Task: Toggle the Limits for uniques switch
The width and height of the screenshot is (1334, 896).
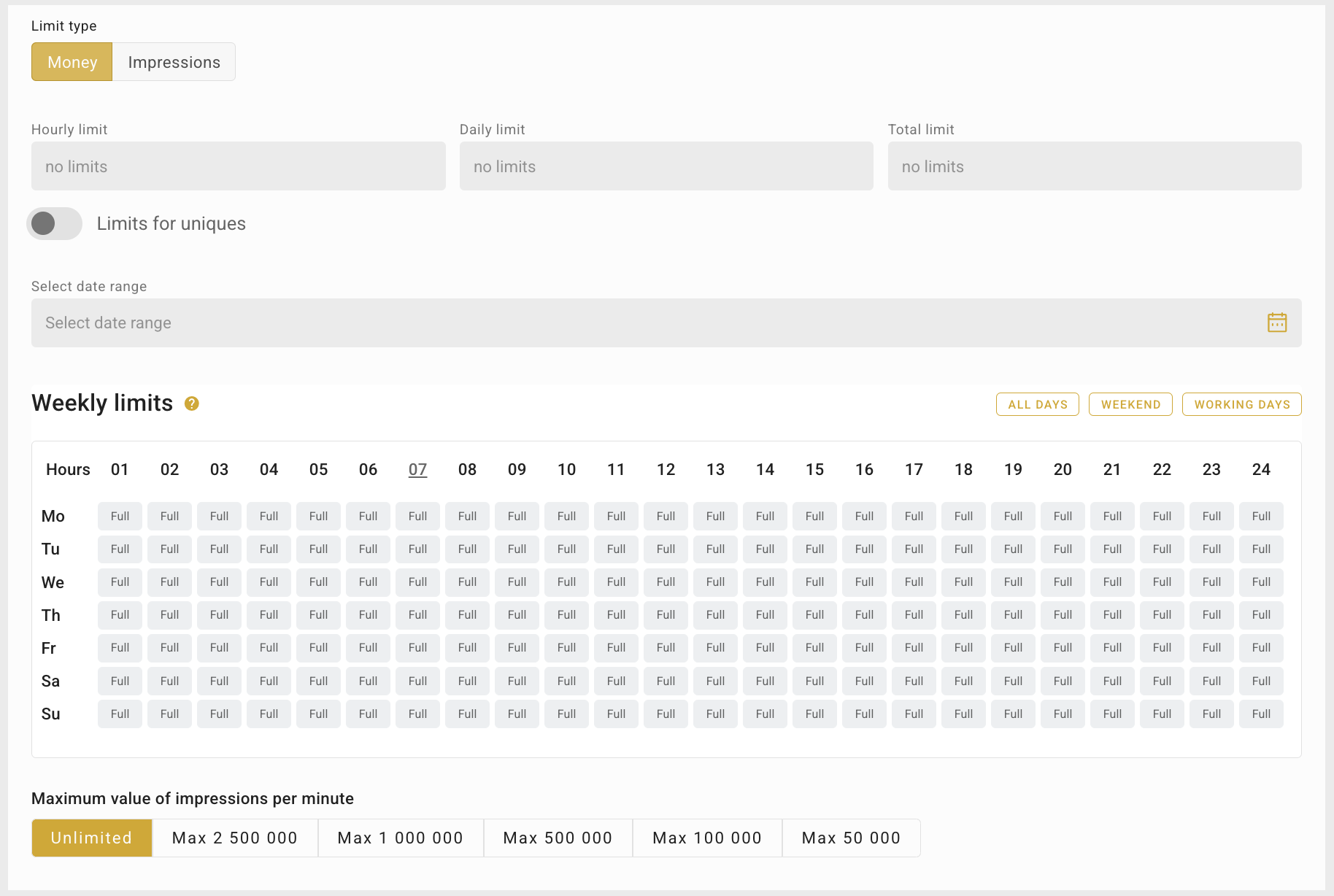Action: click(x=55, y=223)
